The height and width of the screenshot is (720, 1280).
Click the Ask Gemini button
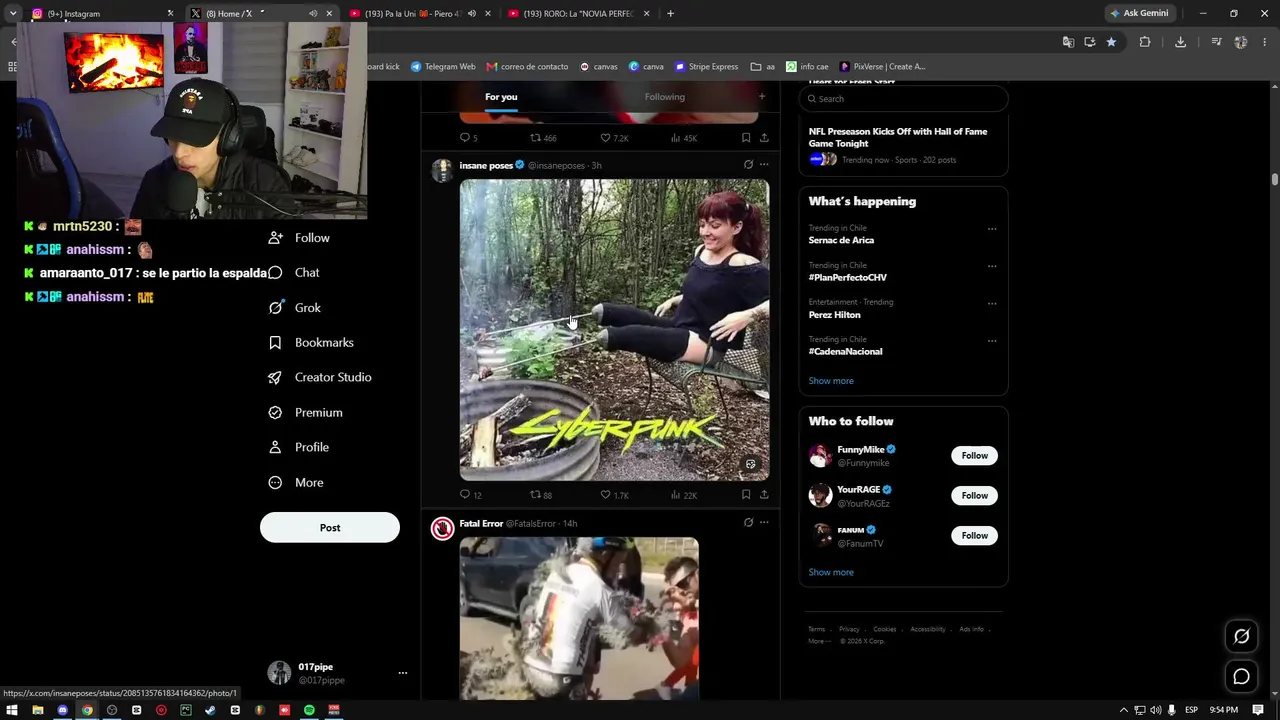click(1139, 13)
